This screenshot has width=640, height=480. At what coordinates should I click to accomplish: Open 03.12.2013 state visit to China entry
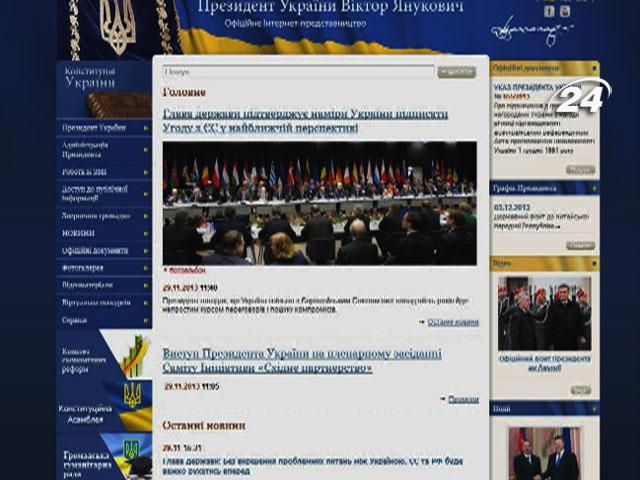(541, 217)
